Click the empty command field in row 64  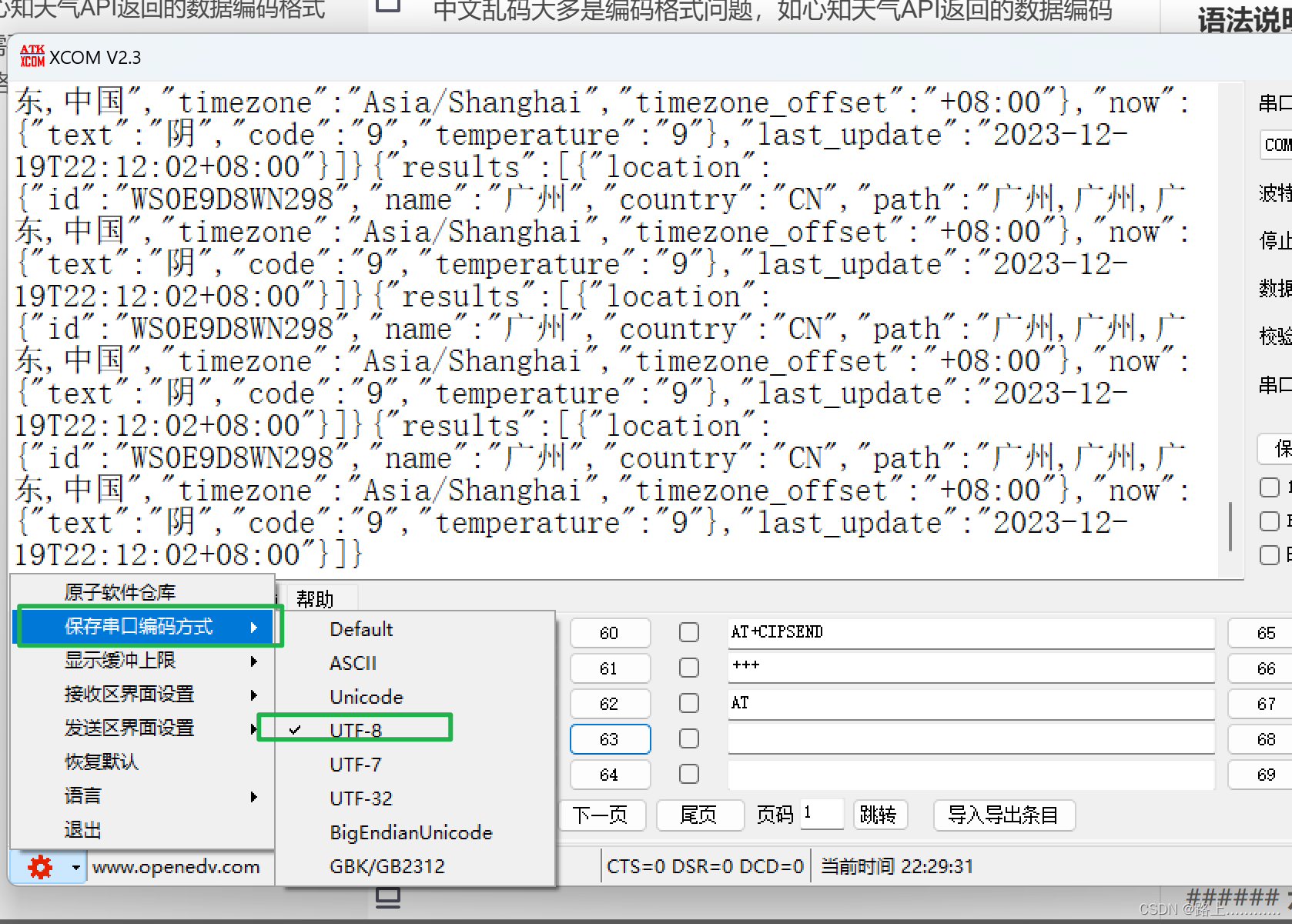point(972,775)
